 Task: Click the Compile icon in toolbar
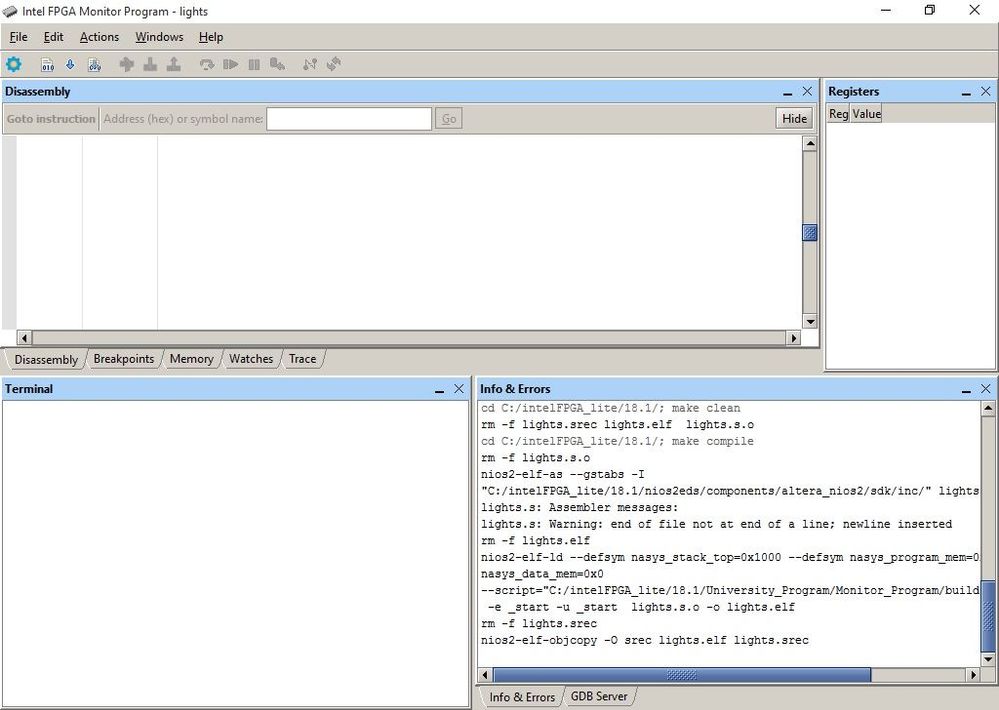click(47, 64)
